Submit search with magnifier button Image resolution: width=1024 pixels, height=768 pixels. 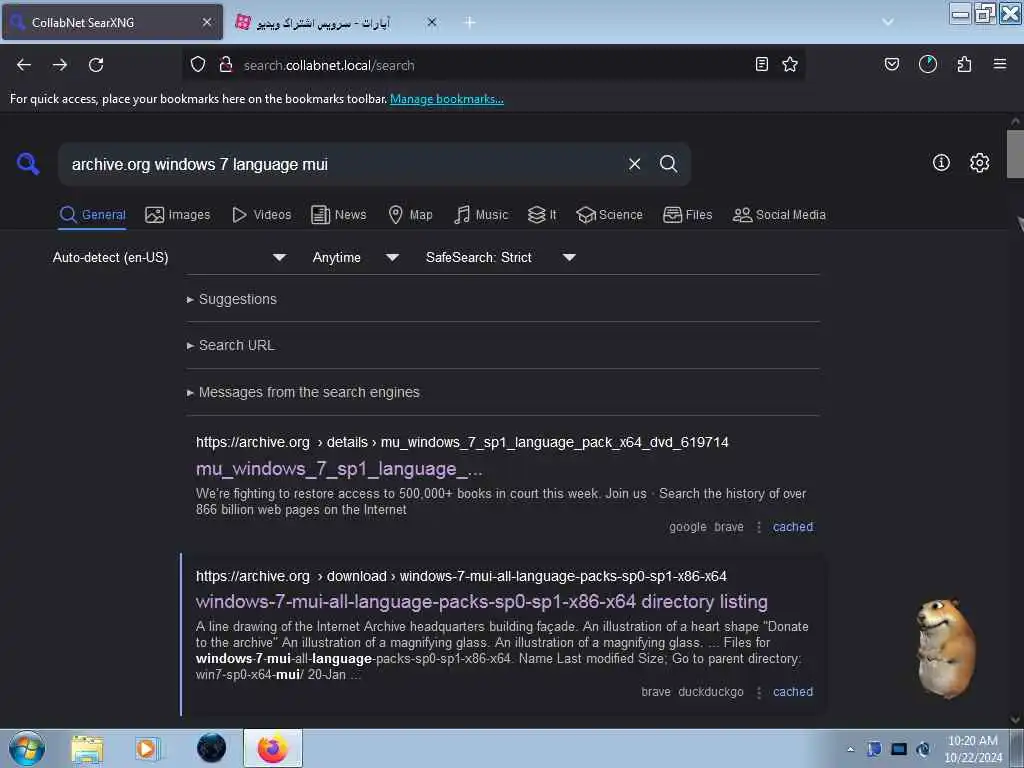coord(668,164)
